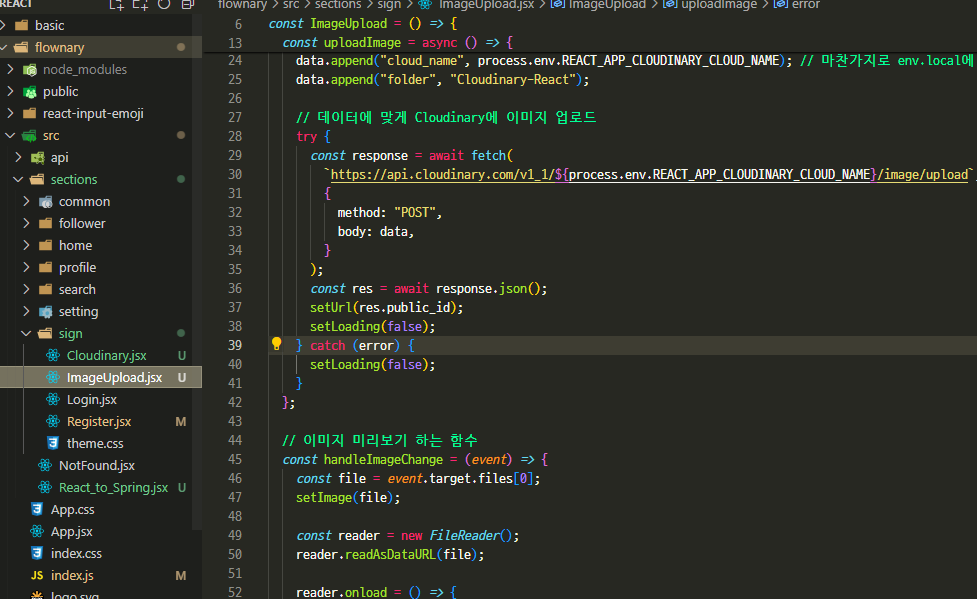The height and width of the screenshot is (599, 977).
Task: Click the CSS icon beside App.css
Action: click(37, 509)
